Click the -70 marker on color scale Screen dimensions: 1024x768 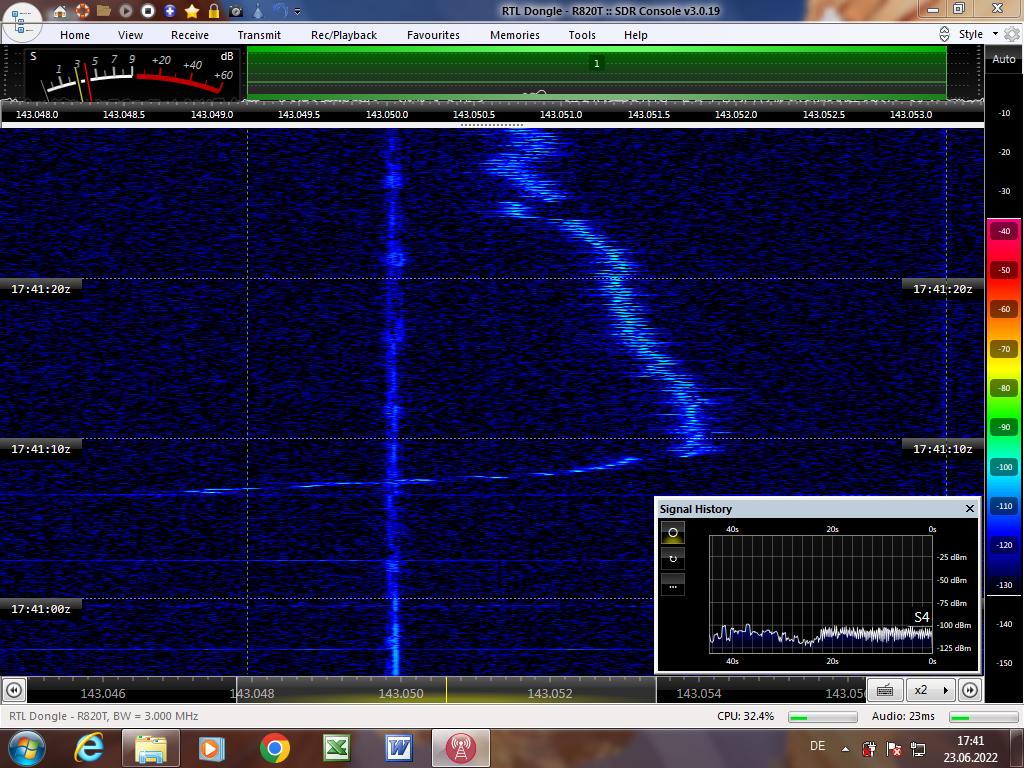(x=1004, y=349)
